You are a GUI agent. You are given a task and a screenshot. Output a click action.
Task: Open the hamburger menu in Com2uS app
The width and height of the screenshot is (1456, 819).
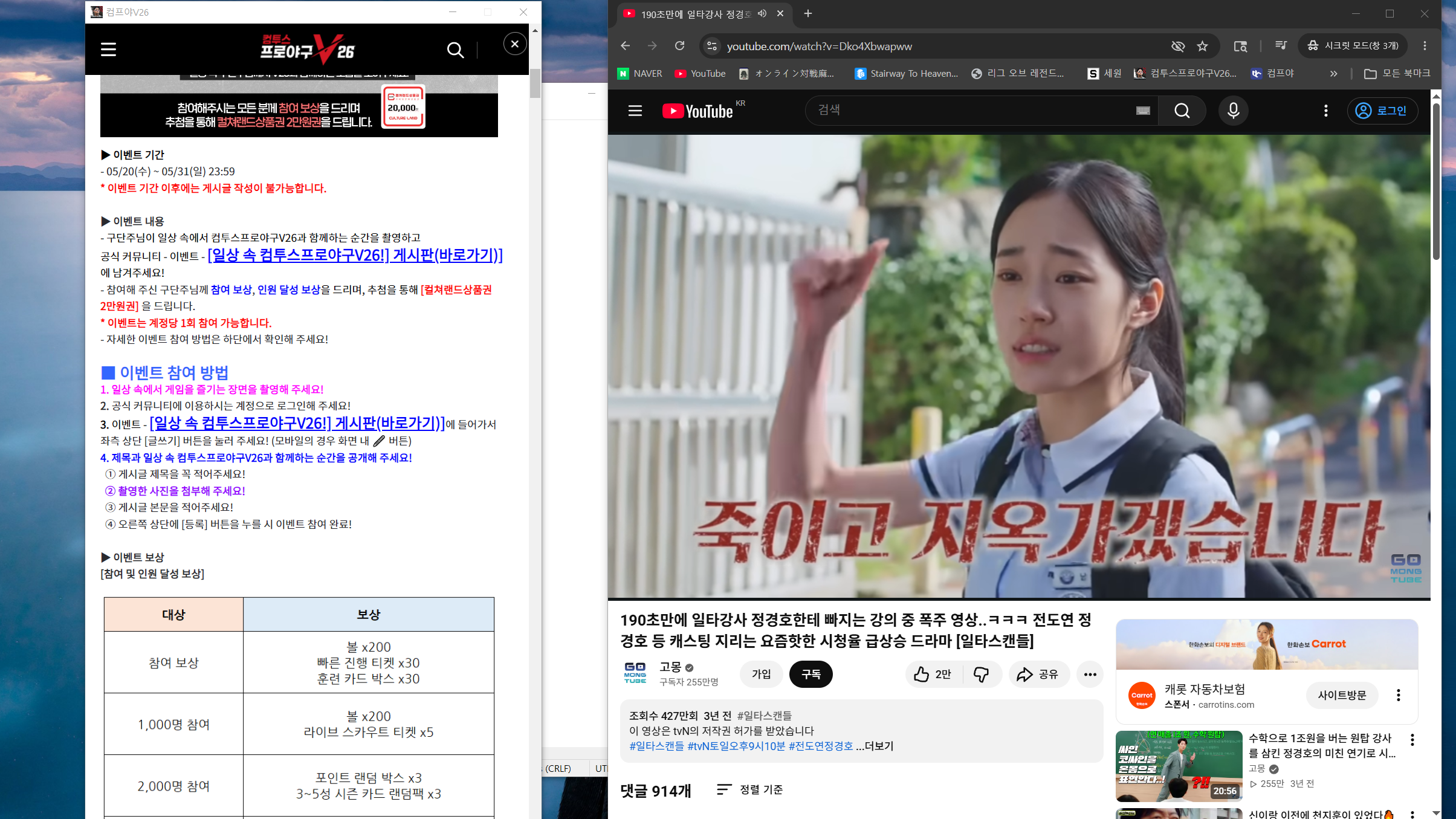click(x=108, y=50)
